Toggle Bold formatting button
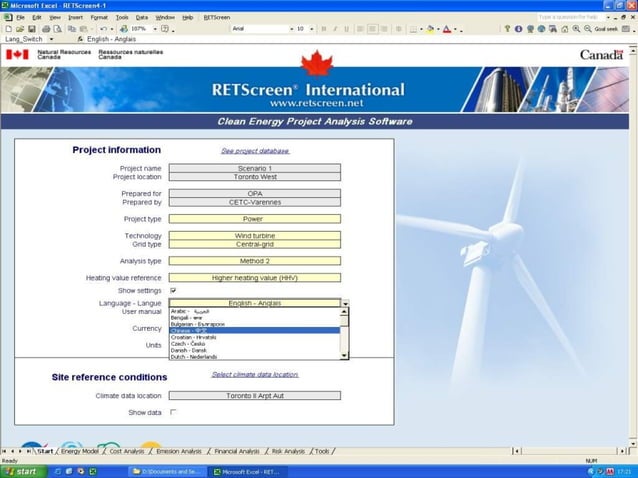 (326, 29)
